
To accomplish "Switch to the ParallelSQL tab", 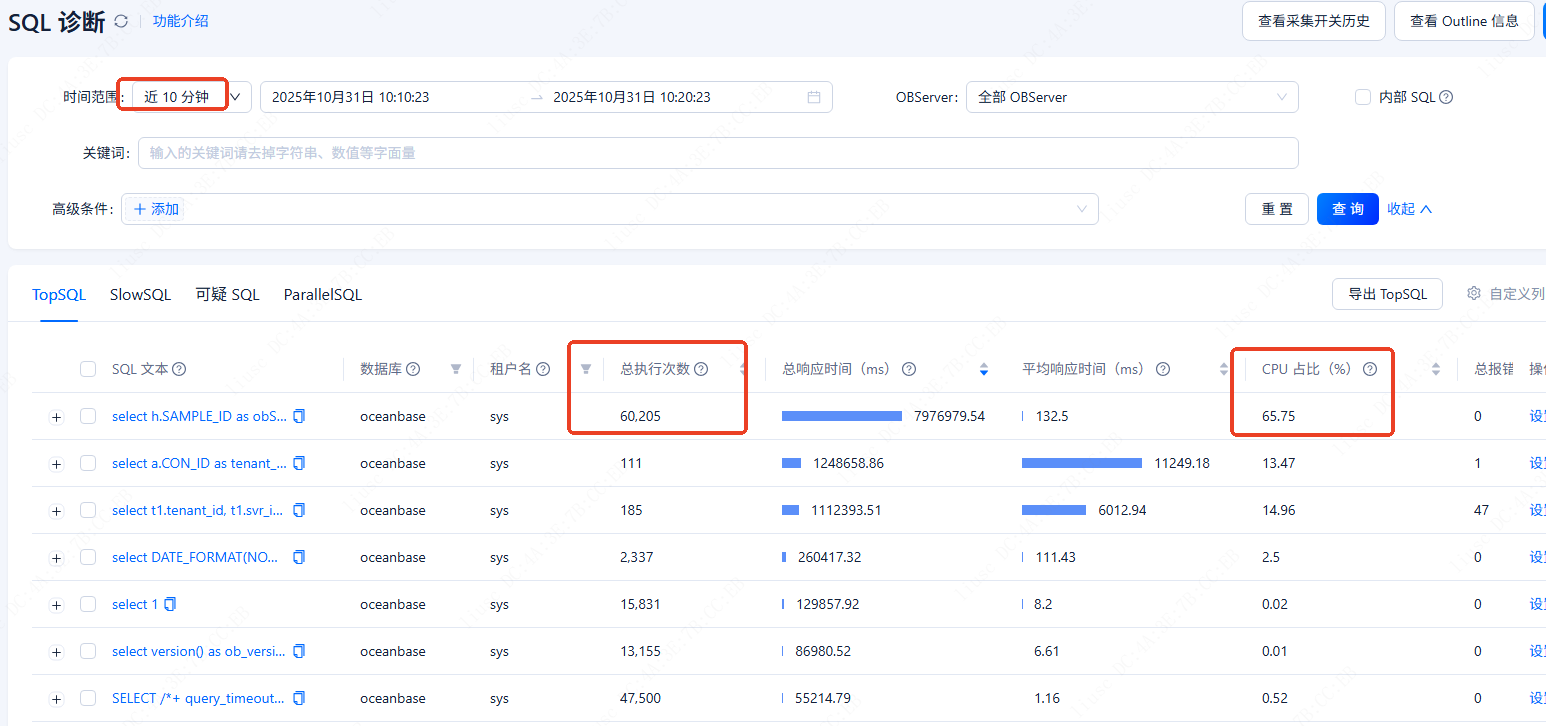I will 323,295.
